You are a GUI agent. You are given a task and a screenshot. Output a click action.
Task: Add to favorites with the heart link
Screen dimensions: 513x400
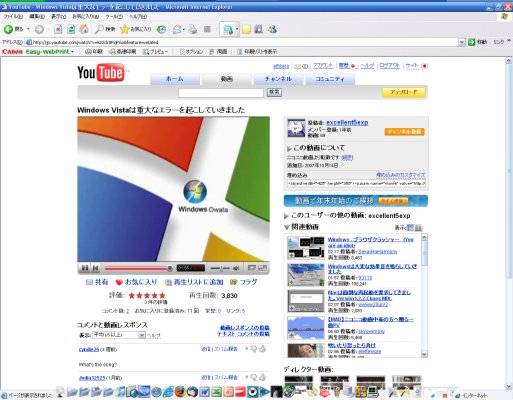[x=136, y=282]
